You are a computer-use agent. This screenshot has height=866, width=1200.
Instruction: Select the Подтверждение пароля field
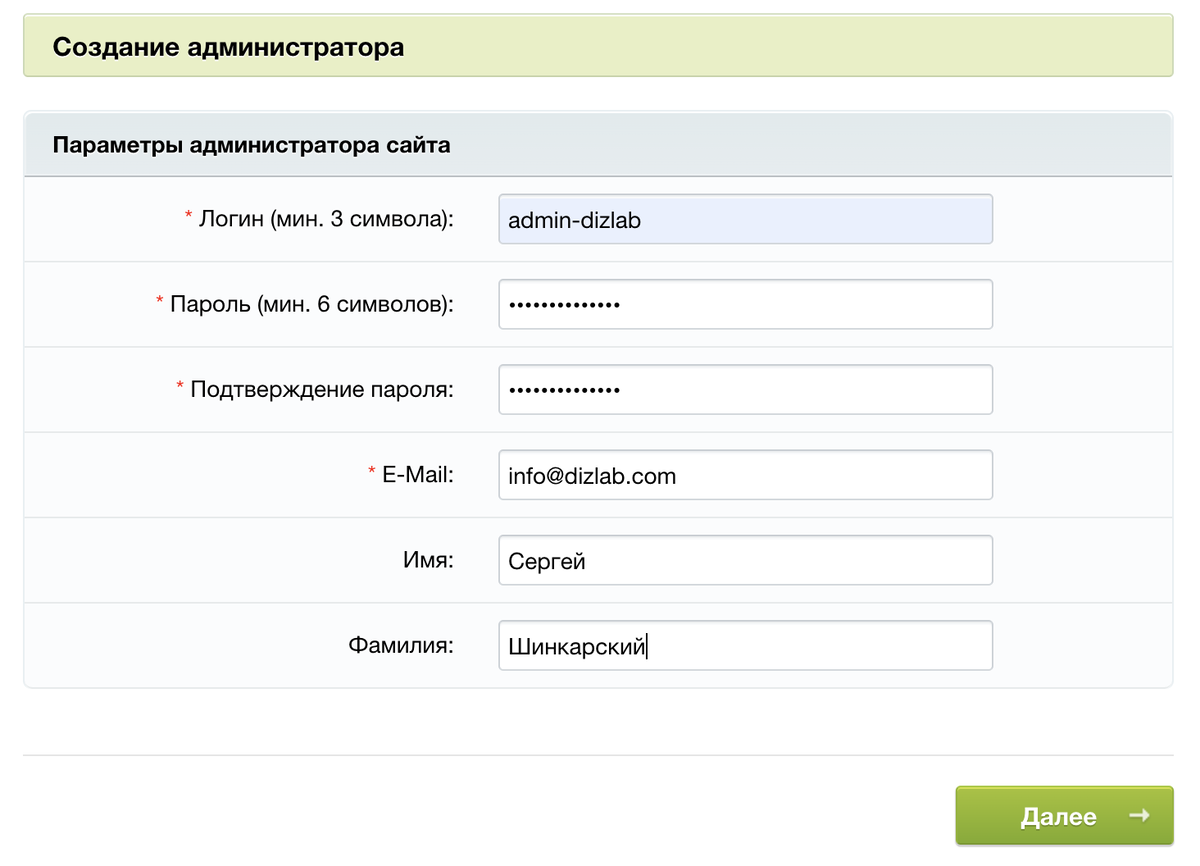745,389
